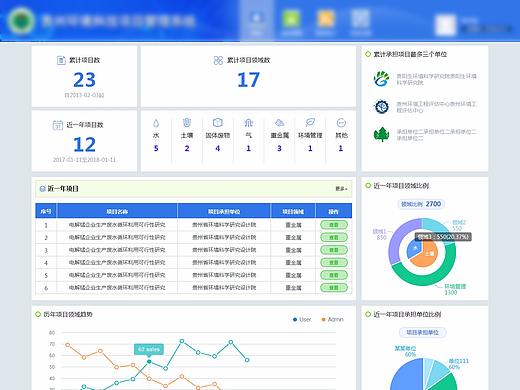Open the grid-style navigation icon in header
Viewport: 520px width, 390px height.
pyautogui.click(x=360, y=18)
